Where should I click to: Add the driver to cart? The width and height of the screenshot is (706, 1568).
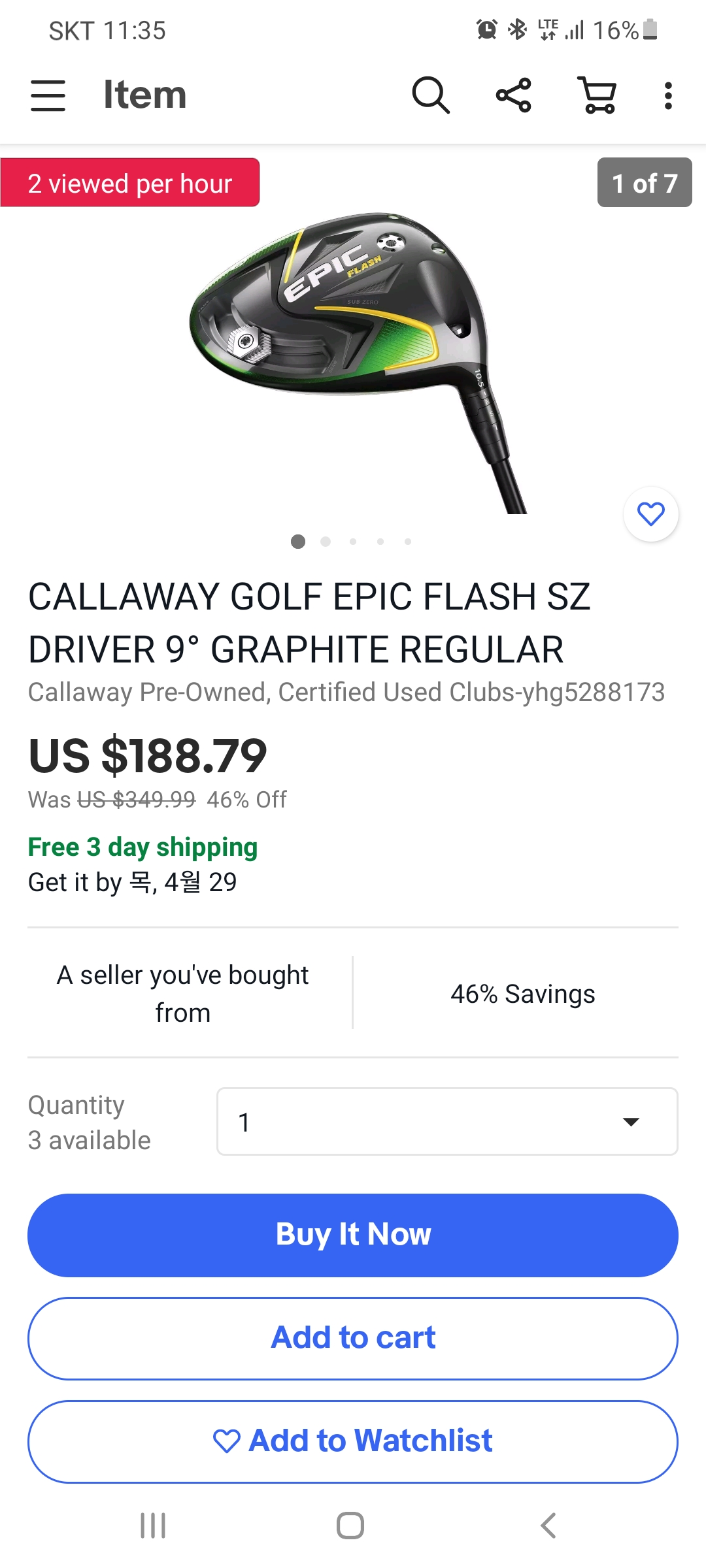353,1338
